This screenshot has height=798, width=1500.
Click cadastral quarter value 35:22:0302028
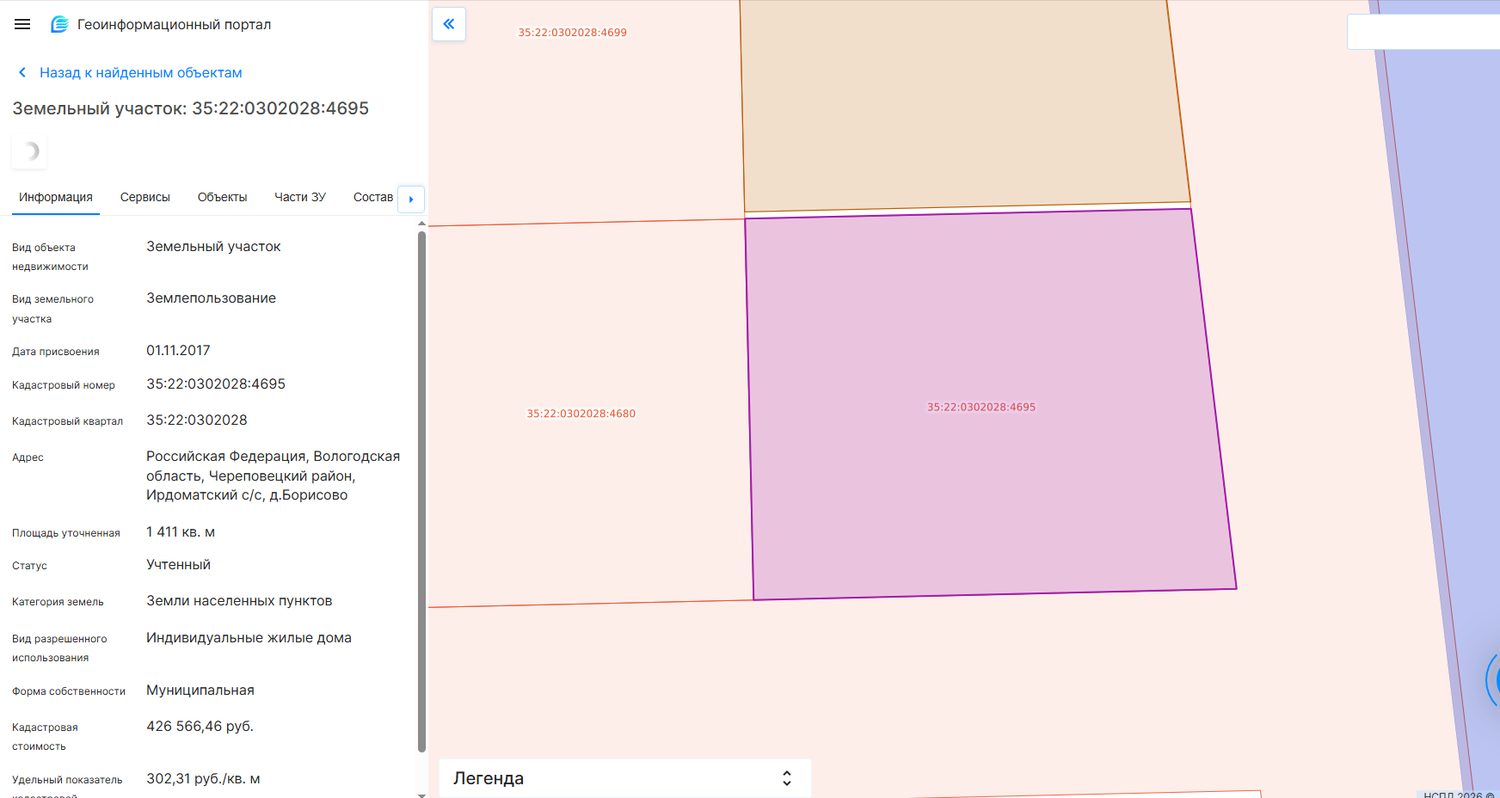pyautogui.click(x=197, y=420)
